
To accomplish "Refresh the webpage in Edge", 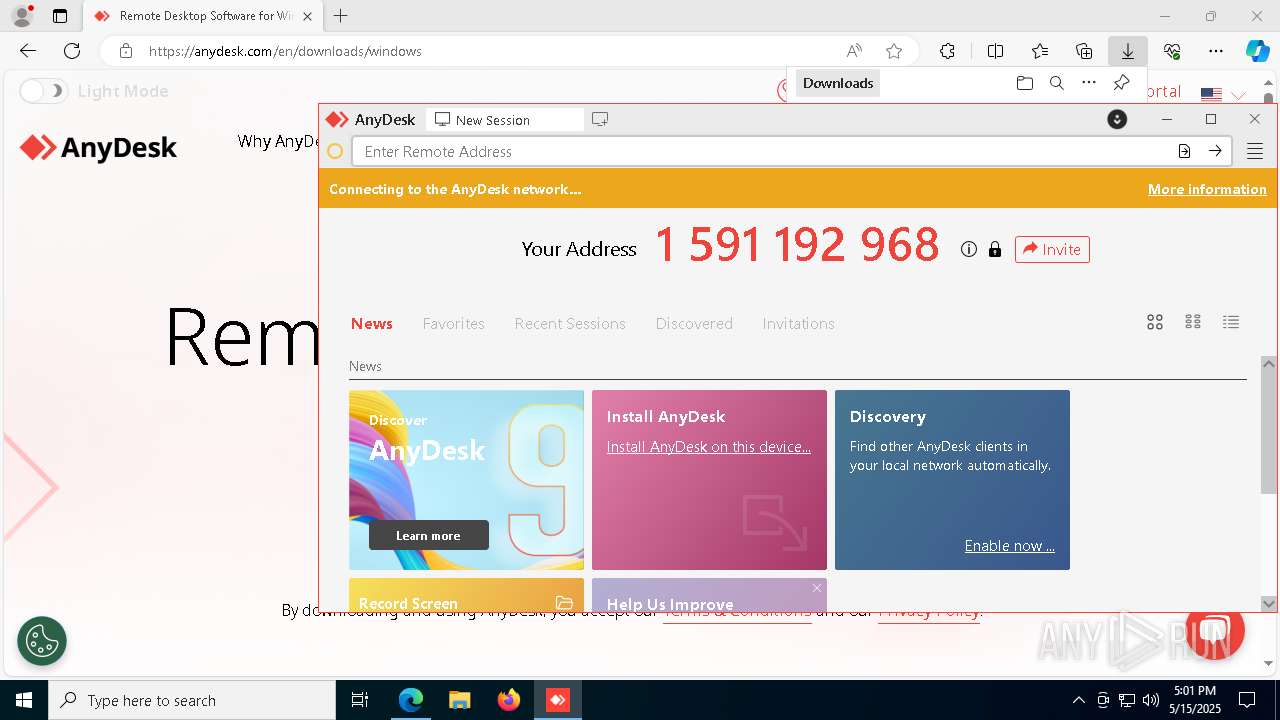I will point(72,51).
